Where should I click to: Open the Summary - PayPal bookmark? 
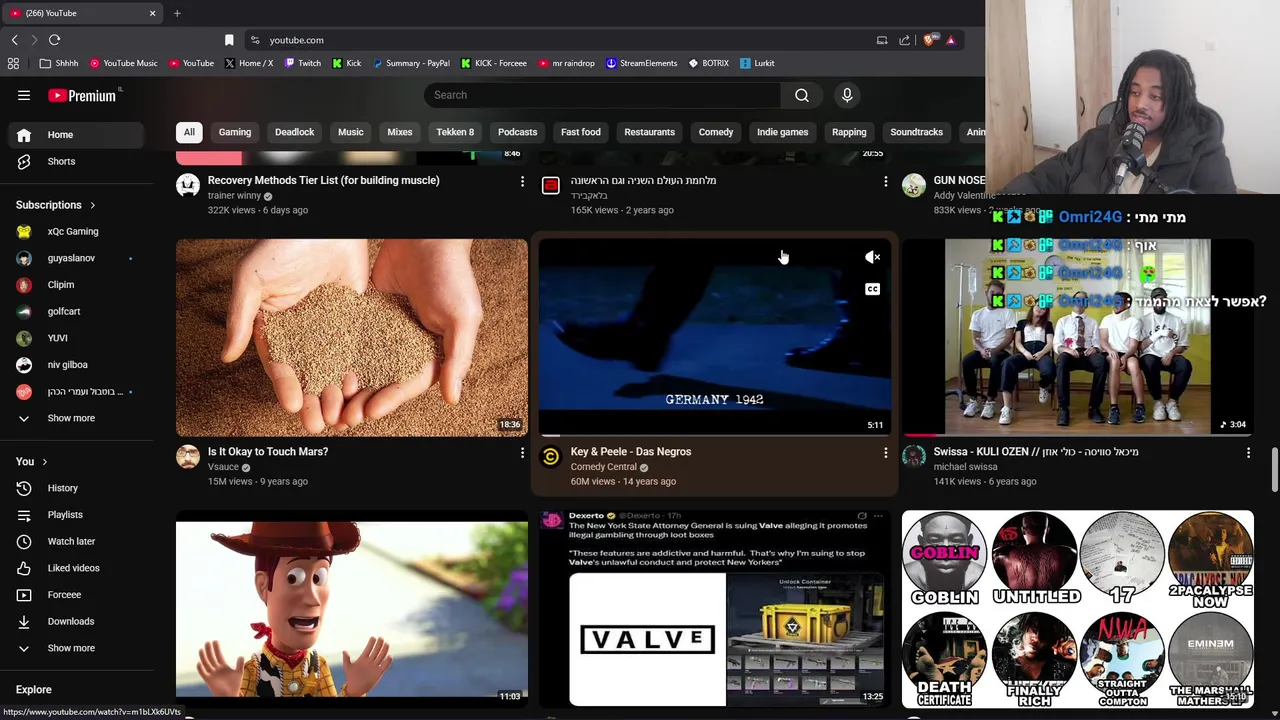tap(410, 63)
